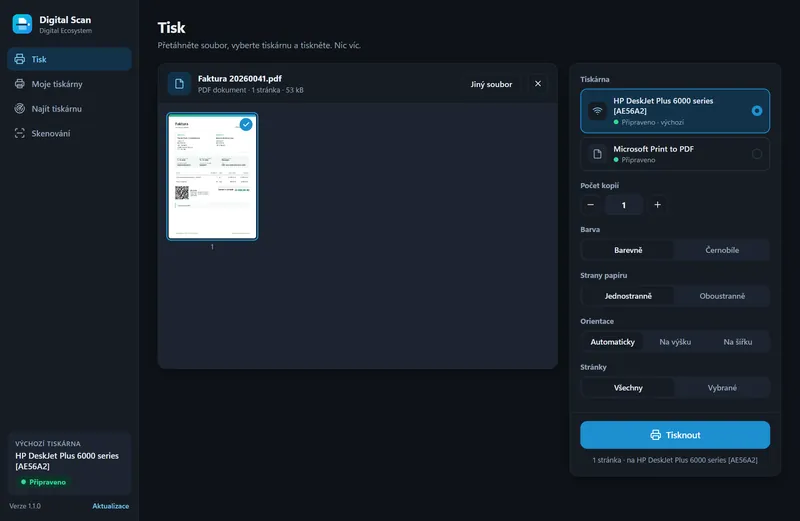Click the Tisknout print button
Screen dimensions: 800x521
point(674,435)
